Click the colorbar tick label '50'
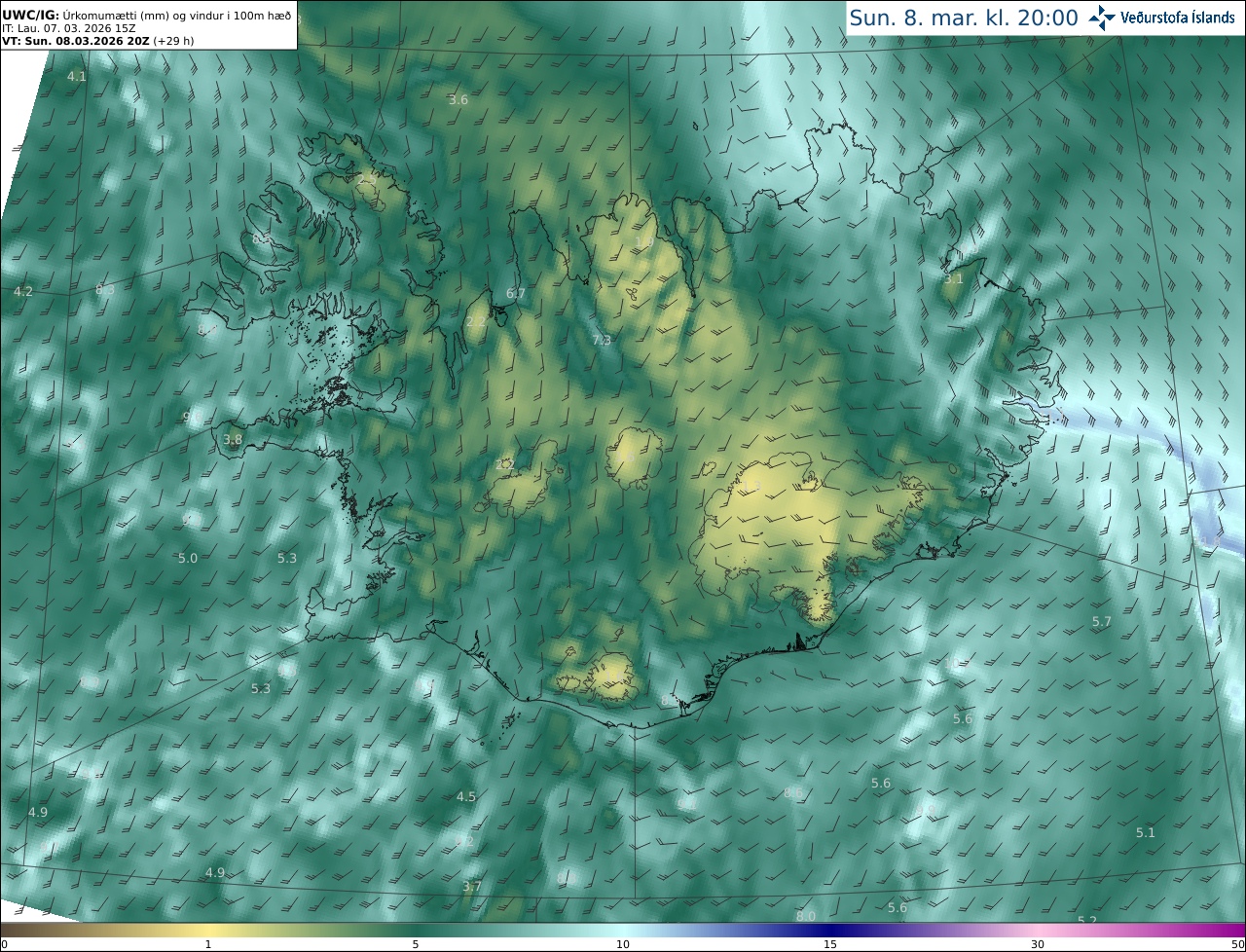 click(1237, 944)
